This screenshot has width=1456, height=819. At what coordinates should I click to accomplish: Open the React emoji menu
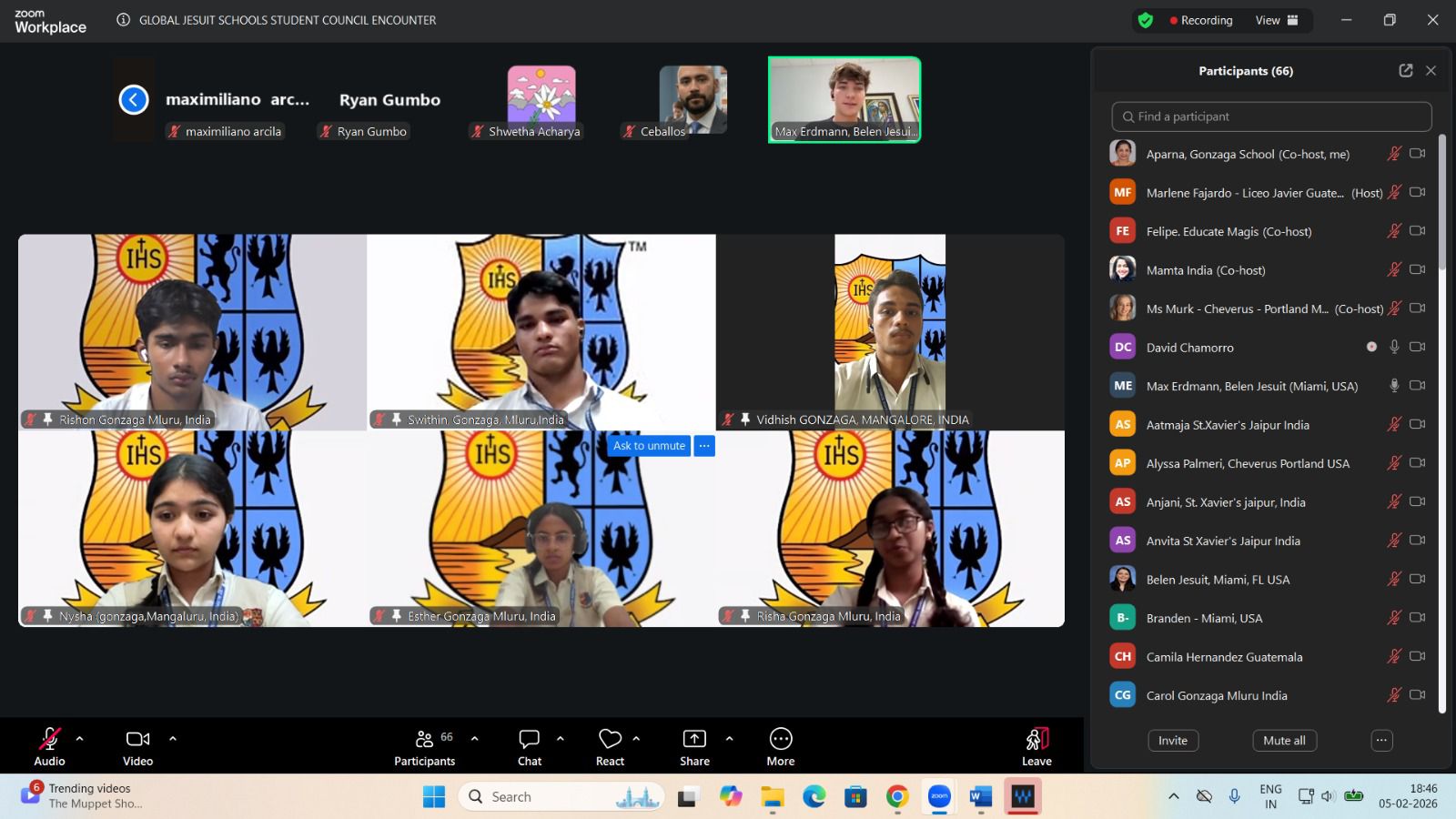[610, 746]
